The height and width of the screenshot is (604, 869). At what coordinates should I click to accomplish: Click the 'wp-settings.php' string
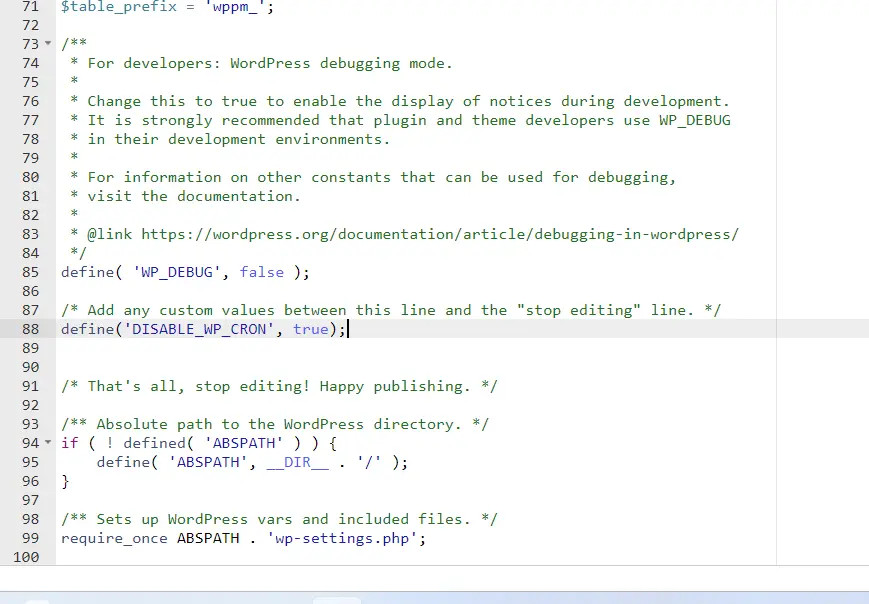pos(342,538)
